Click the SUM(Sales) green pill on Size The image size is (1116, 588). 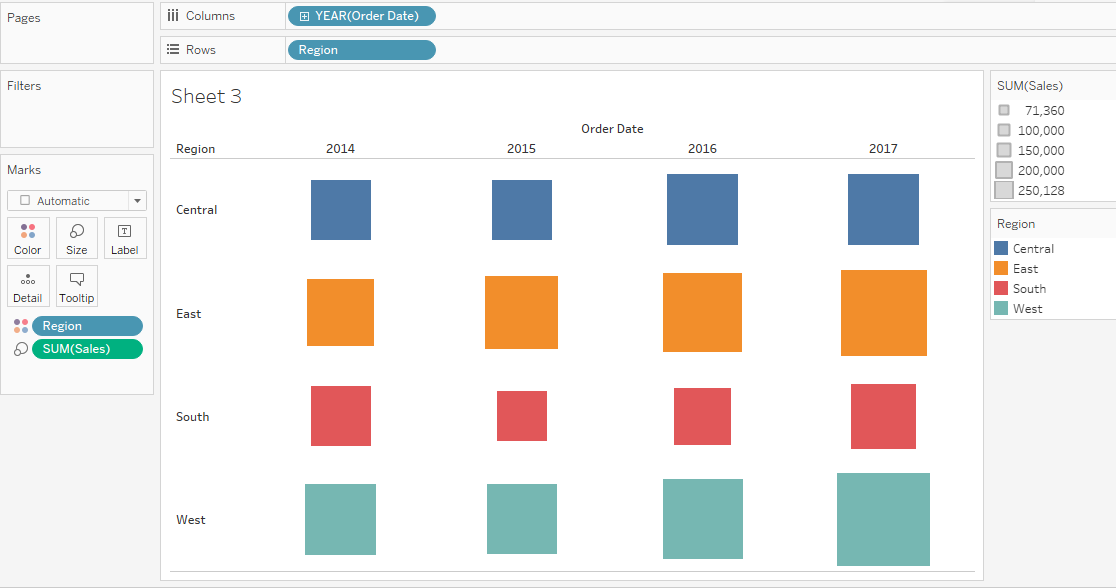pyautogui.click(x=87, y=348)
